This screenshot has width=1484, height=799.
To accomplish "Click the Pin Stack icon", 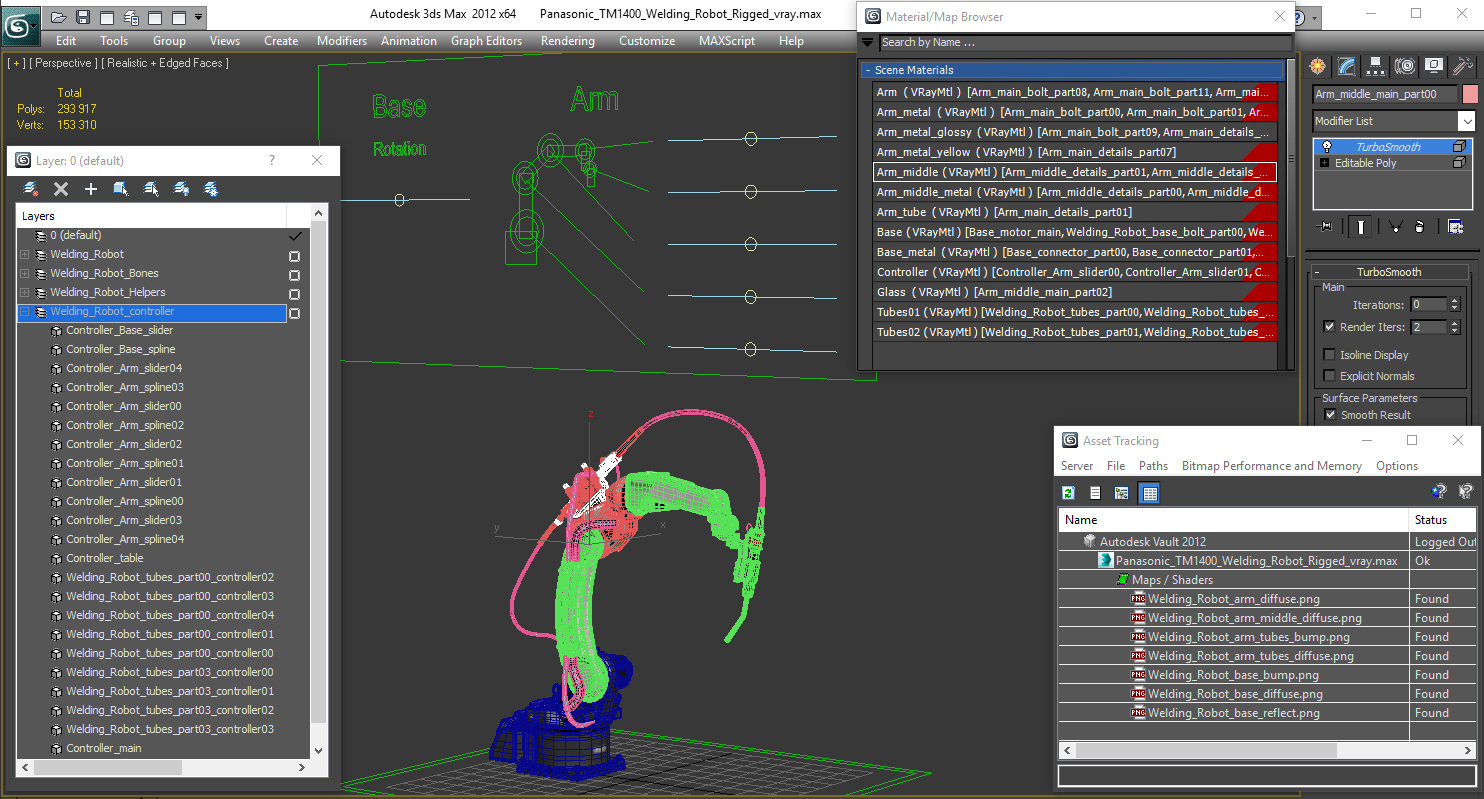I will [x=1326, y=227].
